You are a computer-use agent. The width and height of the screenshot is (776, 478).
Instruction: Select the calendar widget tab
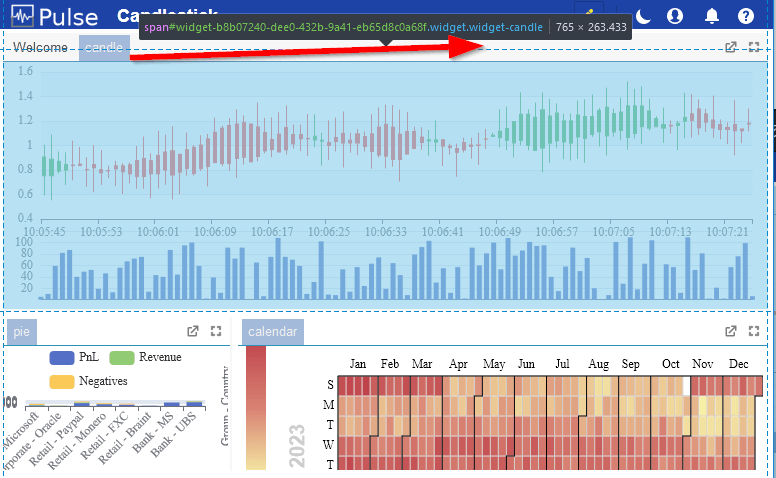coord(273,332)
